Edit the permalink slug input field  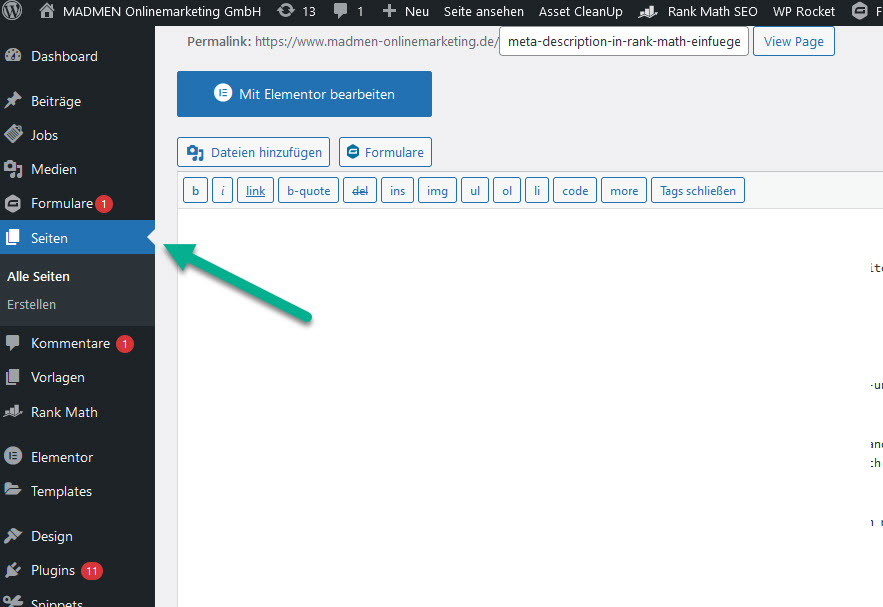(623, 41)
